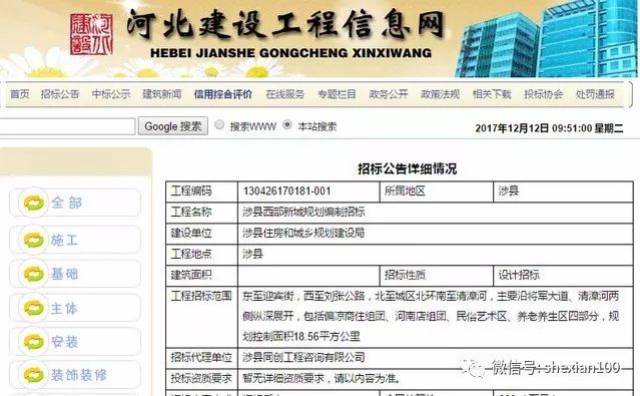Open 政策法规 in the navigation bar
Viewport: 640px width, 396px height.
click(x=440, y=94)
